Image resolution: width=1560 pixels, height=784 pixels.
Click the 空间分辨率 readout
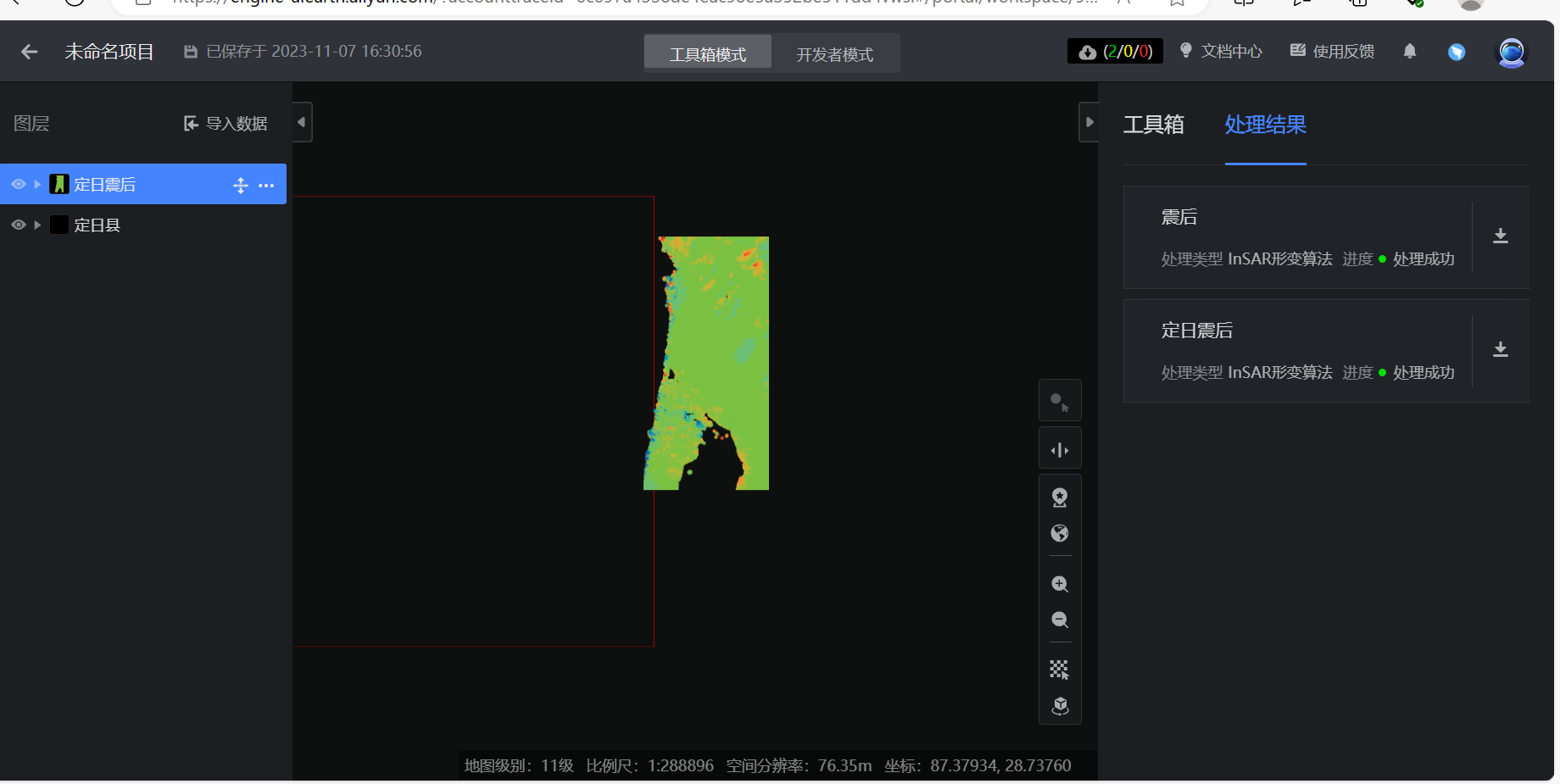click(x=799, y=766)
